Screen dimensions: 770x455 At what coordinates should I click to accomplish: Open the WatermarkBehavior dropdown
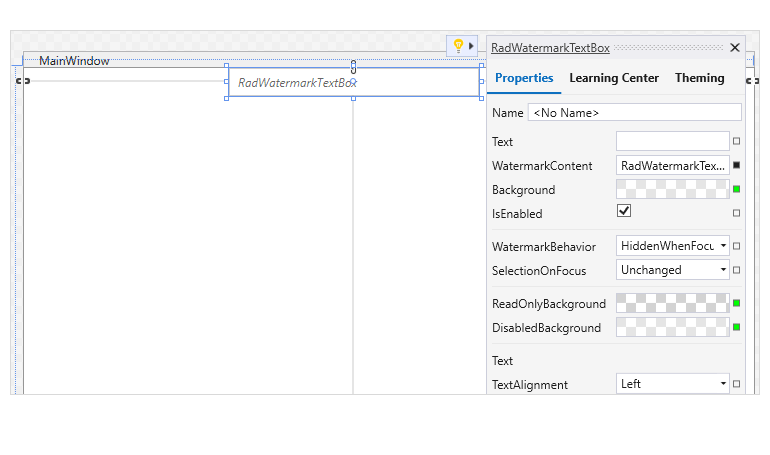672,246
